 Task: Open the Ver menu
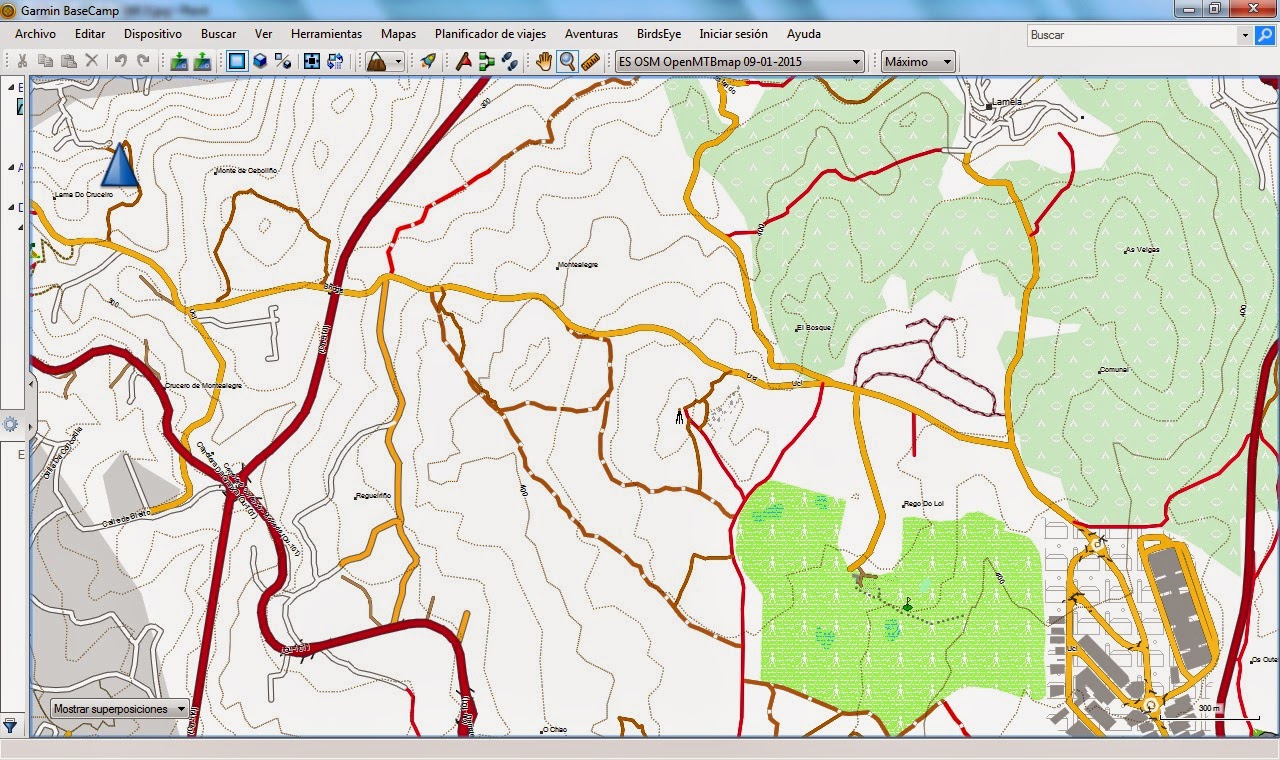[x=263, y=34]
